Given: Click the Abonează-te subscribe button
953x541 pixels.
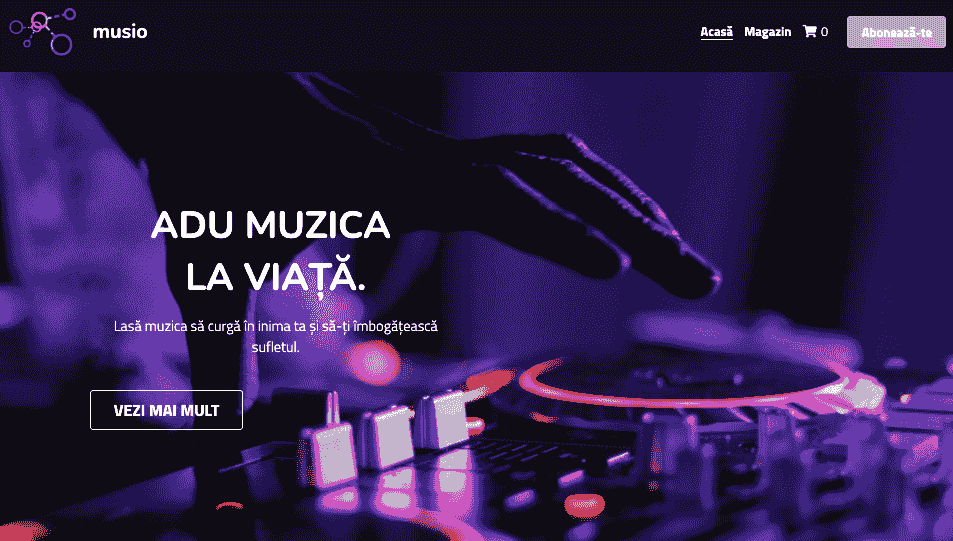Looking at the screenshot, I should coord(896,32).
